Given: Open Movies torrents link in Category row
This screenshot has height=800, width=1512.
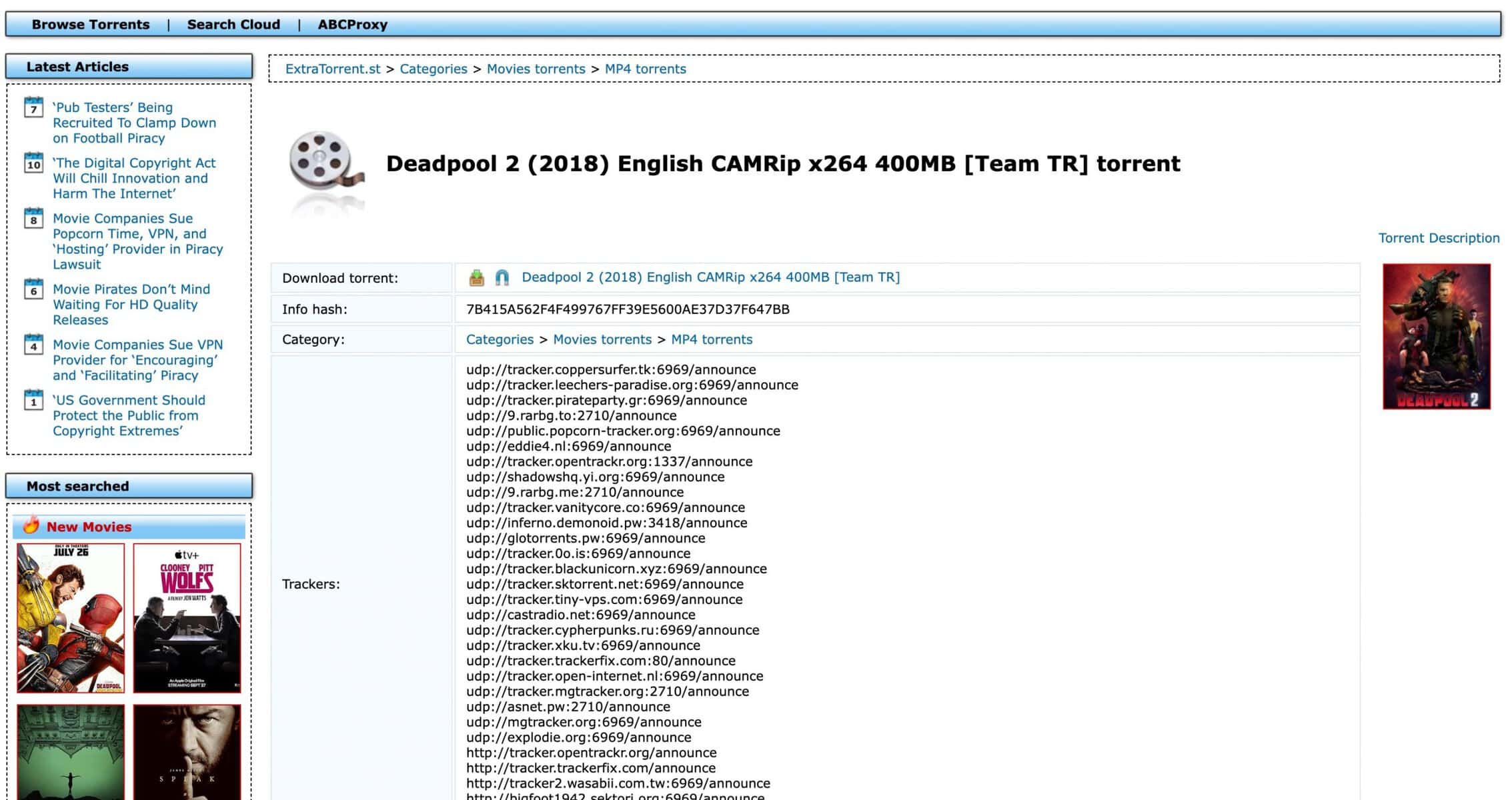Looking at the screenshot, I should [x=602, y=339].
